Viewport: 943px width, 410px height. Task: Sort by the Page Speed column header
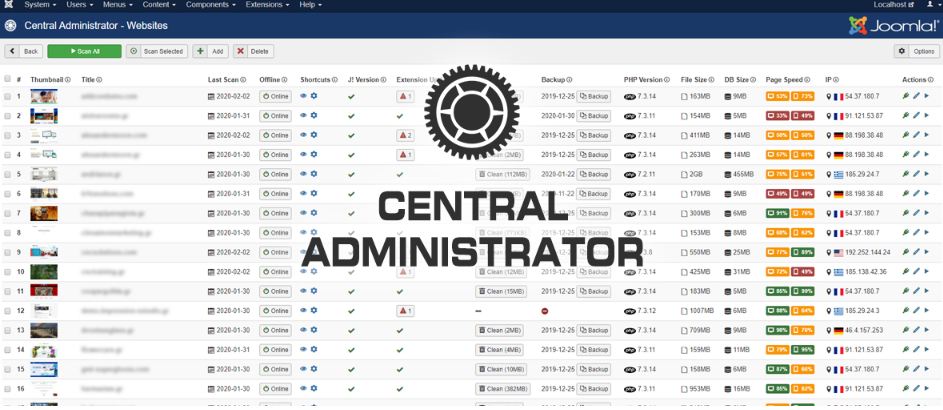(784, 79)
